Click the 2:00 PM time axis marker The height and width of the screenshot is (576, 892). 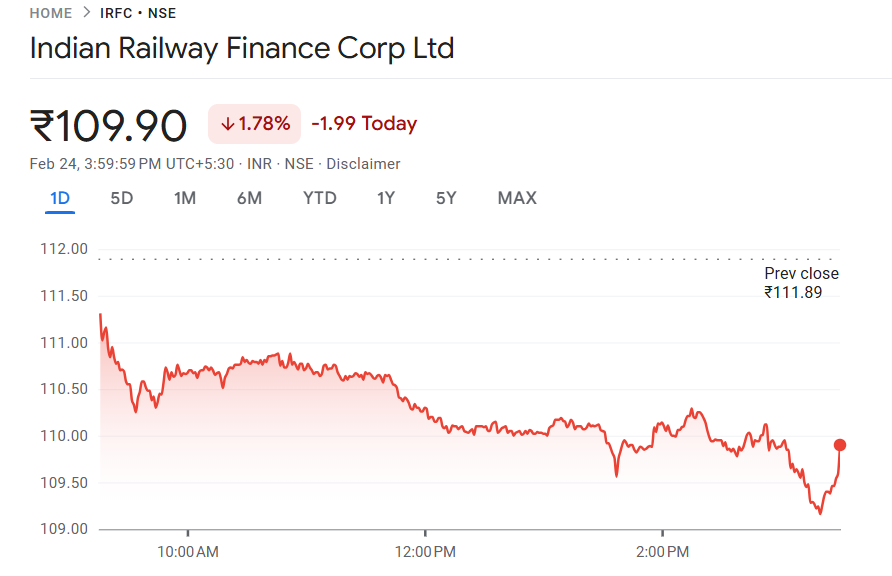point(662,551)
